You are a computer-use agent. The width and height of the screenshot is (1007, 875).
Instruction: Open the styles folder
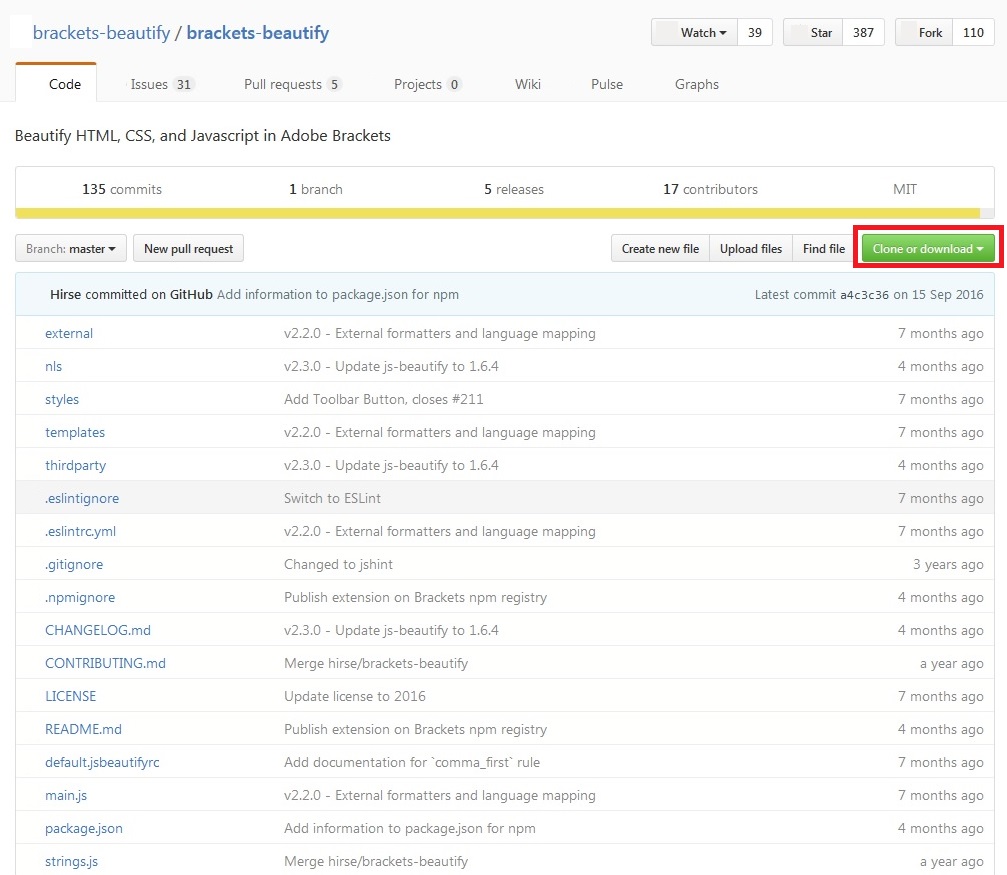click(x=62, y=400)
